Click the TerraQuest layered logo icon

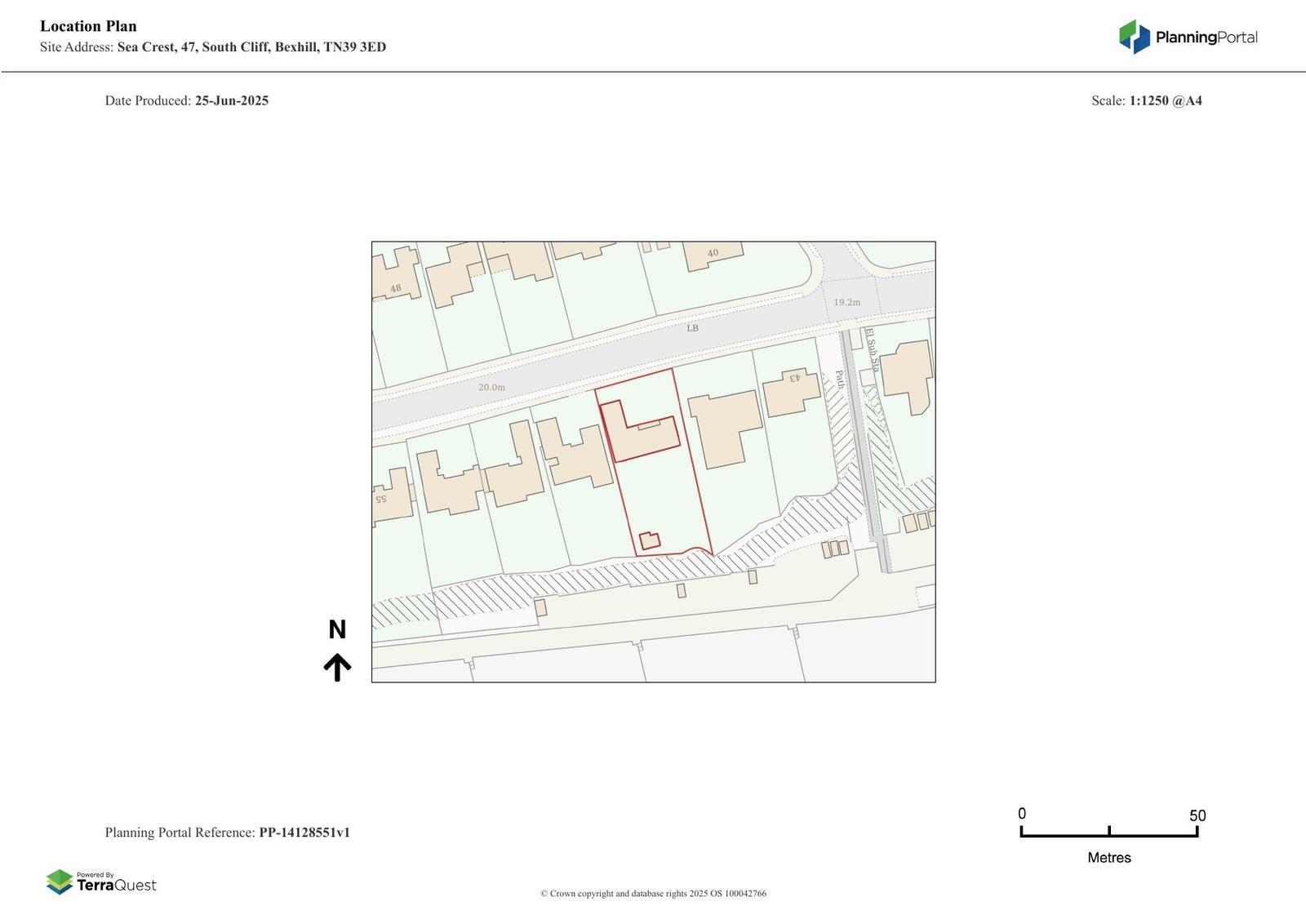click(x=60, y=882)
